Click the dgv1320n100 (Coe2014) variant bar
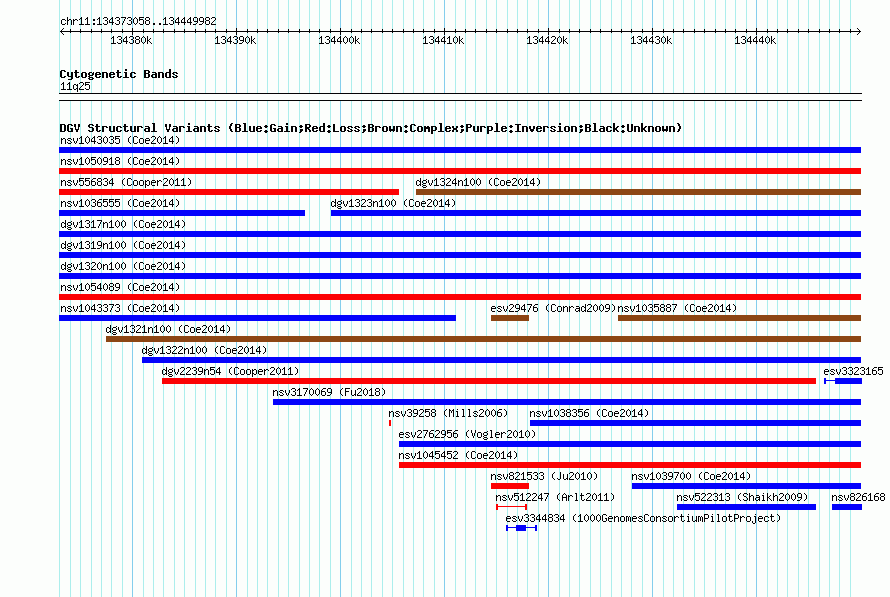This screenshot has width=890, height=597. [x=460, y=276]
